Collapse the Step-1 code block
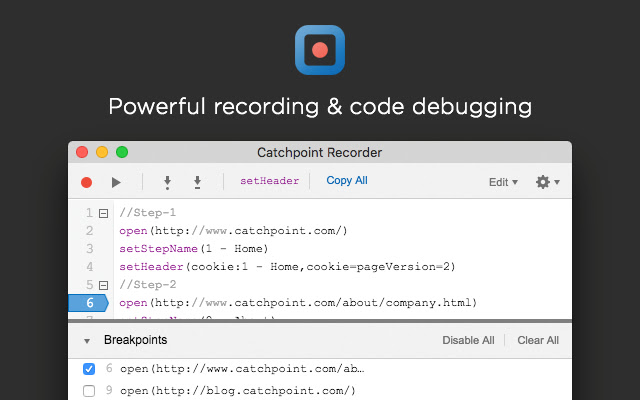Screen dimensions: 640x400 click(x=103, y=213)
